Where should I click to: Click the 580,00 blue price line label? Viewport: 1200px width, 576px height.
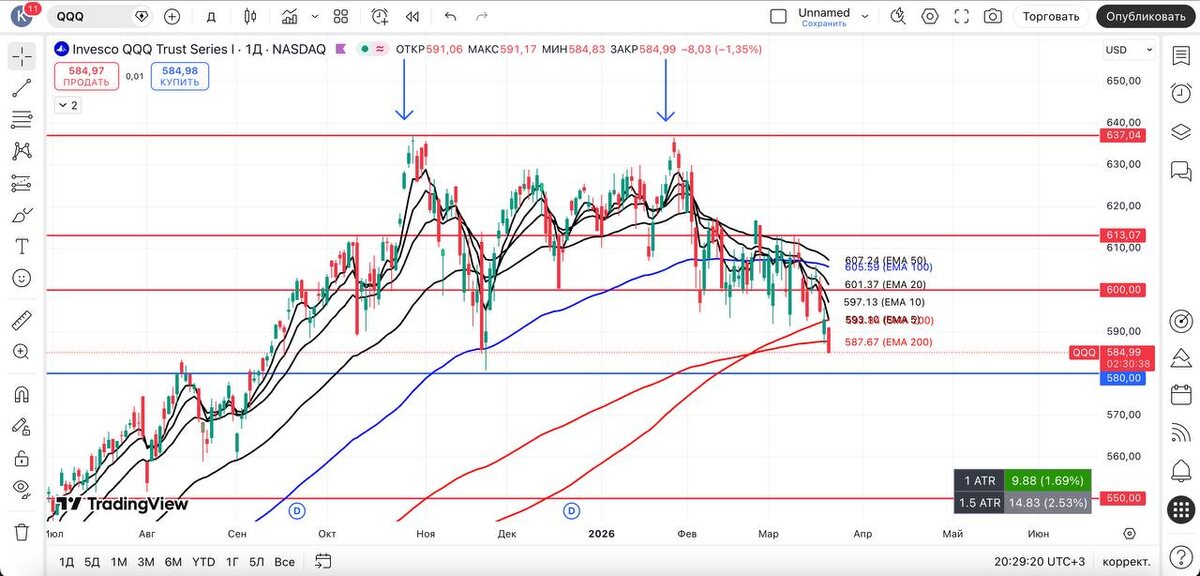pyautogui.click(x=1123, y=378)
